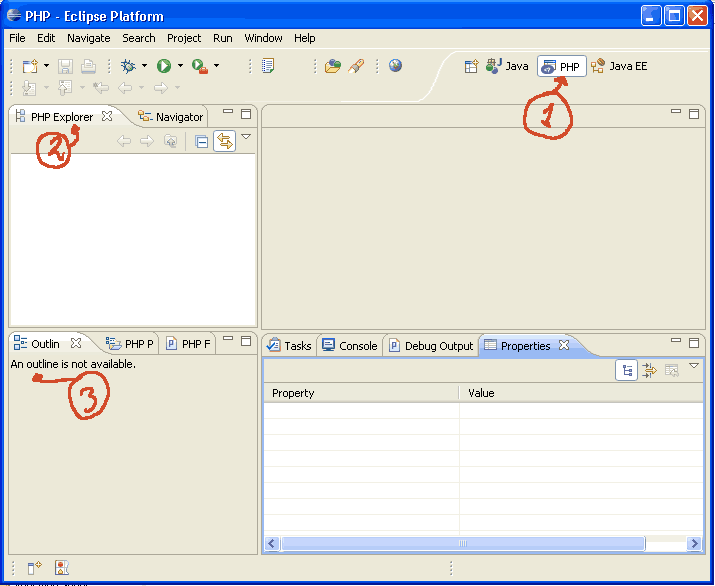
Task: Open the File menu
Action: tap(17, 38)
